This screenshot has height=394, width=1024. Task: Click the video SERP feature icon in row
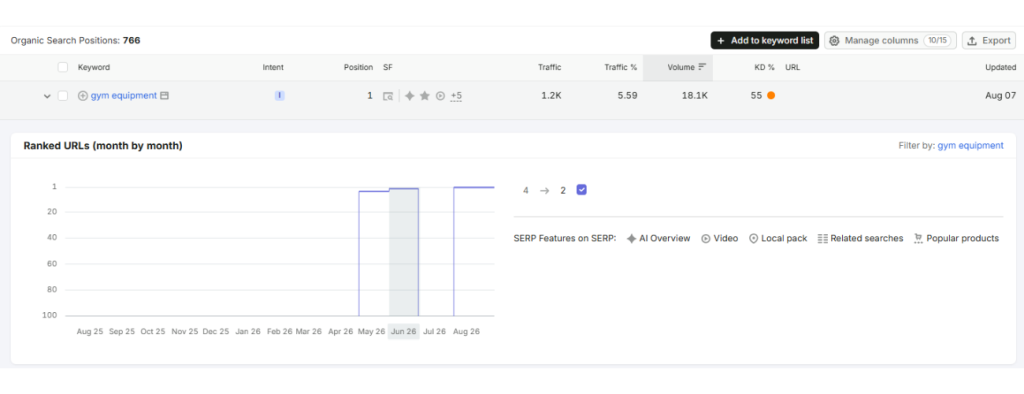440,96
